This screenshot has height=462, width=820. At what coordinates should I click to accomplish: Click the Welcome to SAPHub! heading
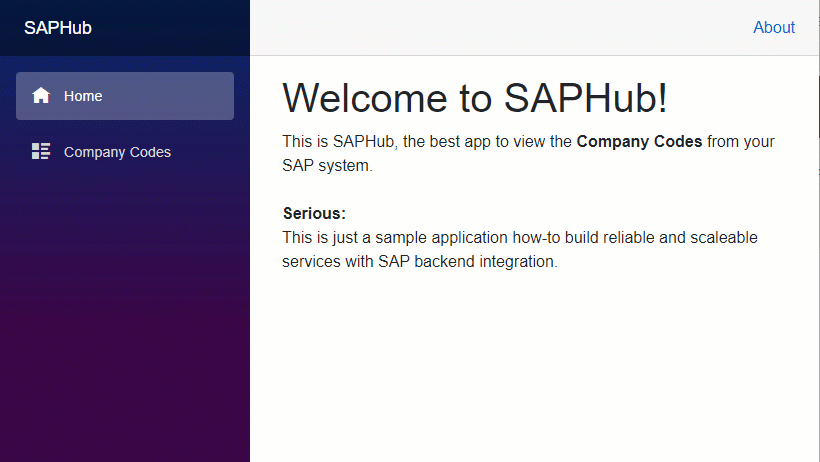pyautogui.click(x=475, y=98)
